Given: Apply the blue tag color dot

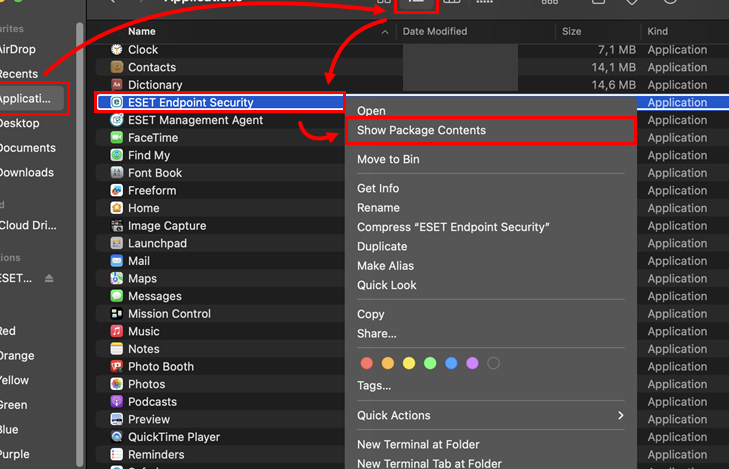Looking at the screenshot, I should pos(451,363).
